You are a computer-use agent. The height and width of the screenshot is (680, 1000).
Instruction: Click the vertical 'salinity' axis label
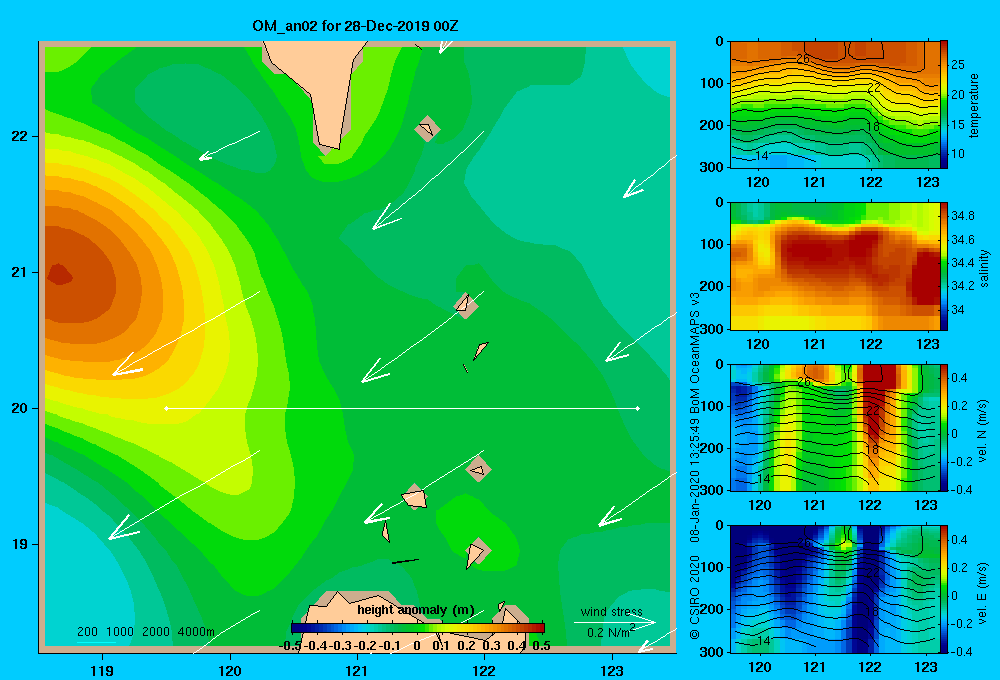[x=984, y=268]
